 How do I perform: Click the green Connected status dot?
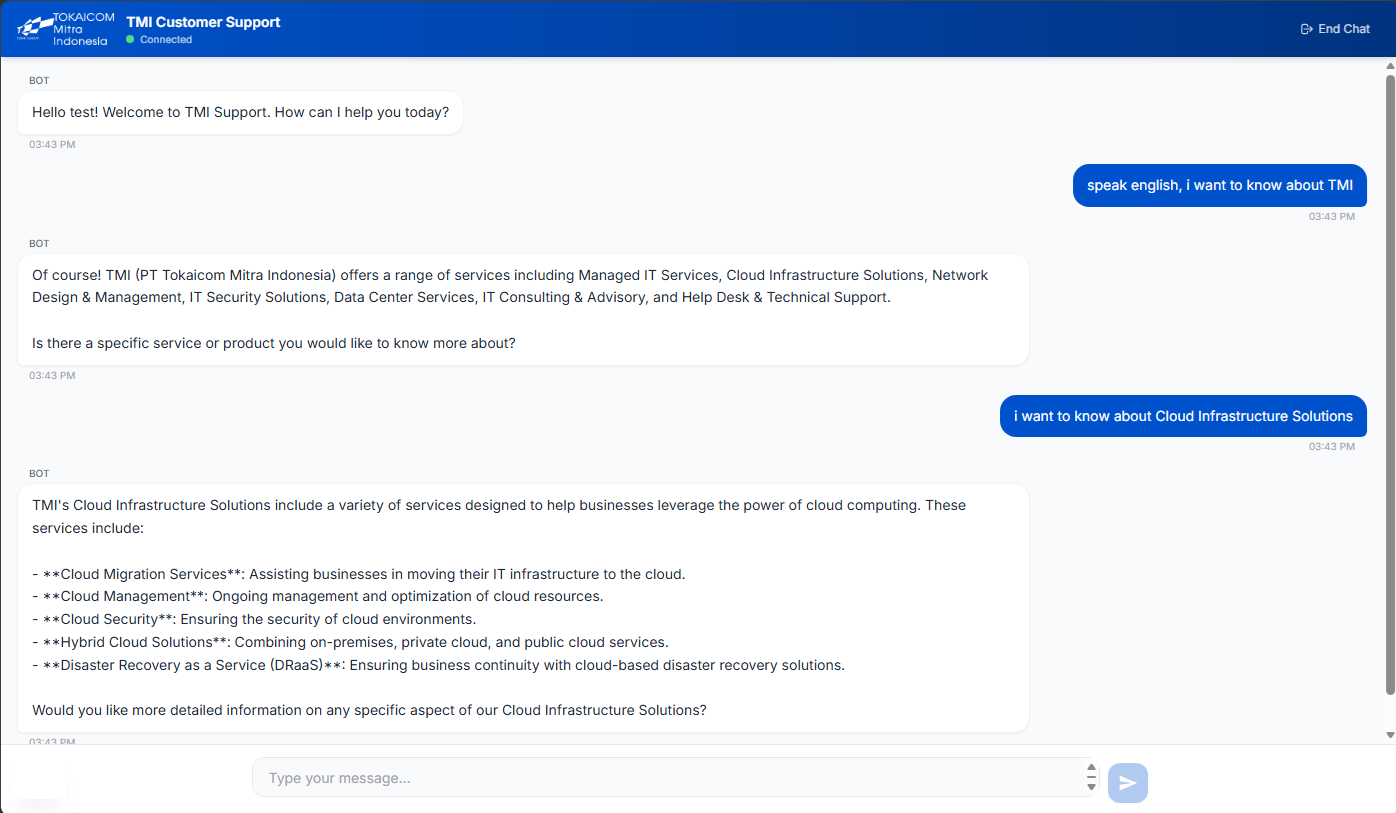click(130, 40)
